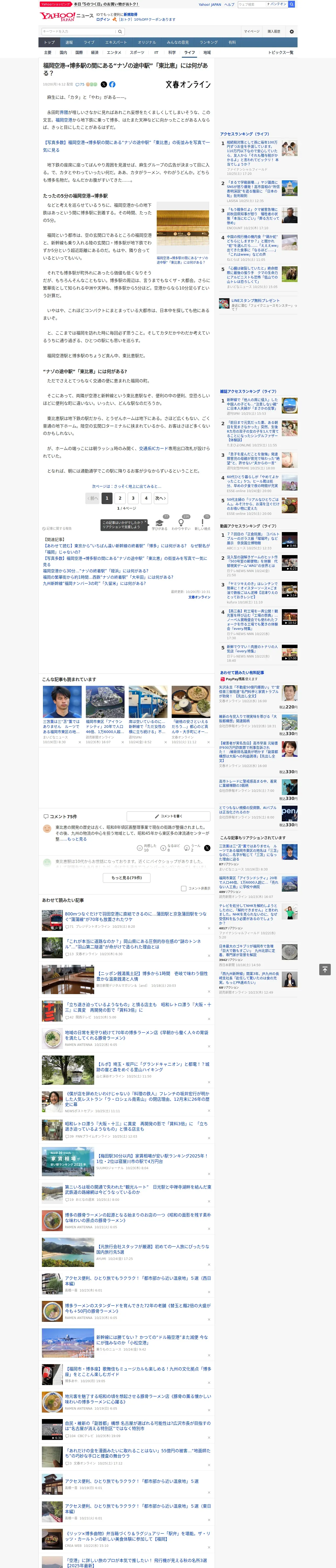Open the マイページ link
Screen dimensions: 336x1568
252,32
